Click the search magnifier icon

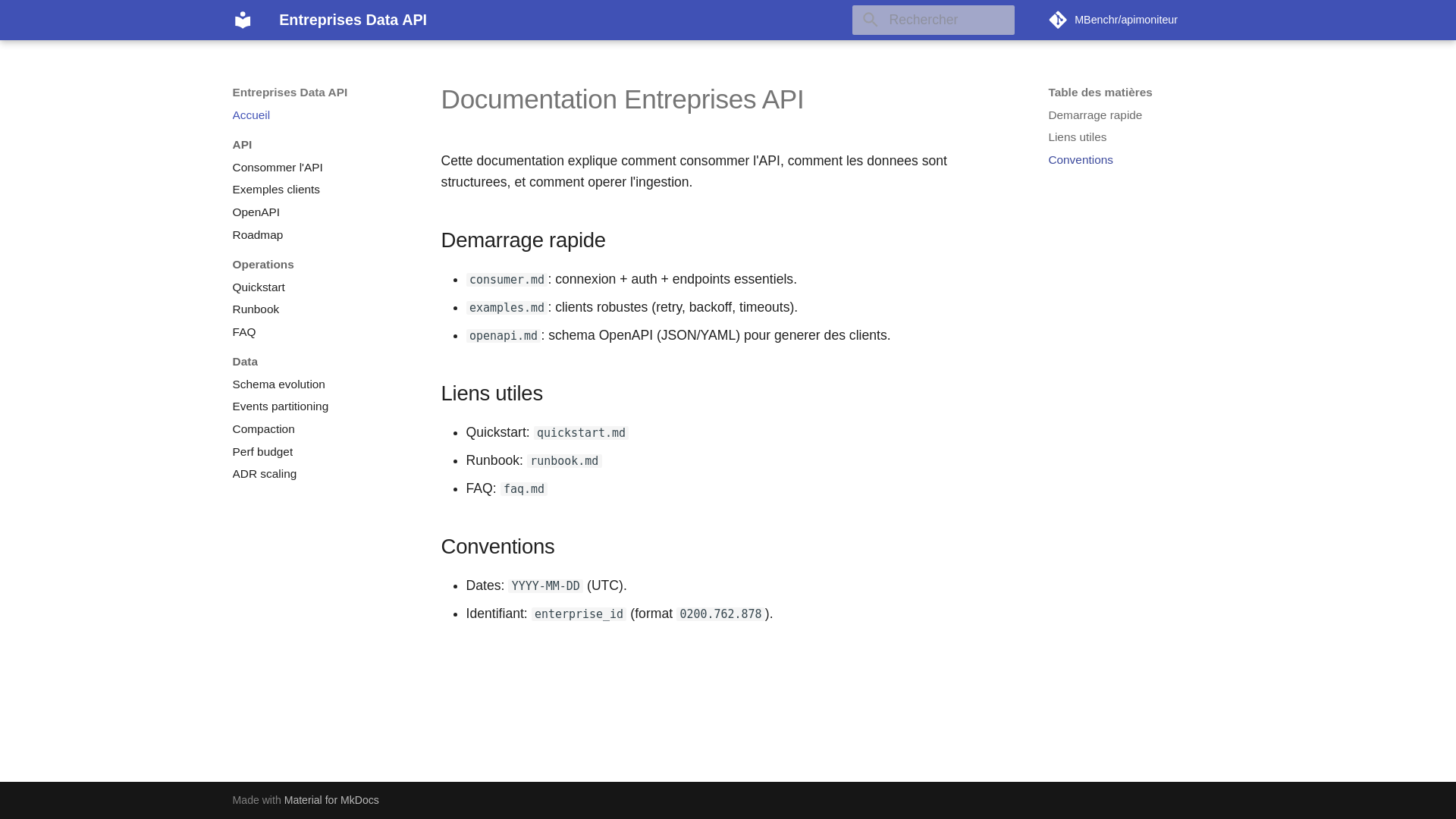(870, 20)
